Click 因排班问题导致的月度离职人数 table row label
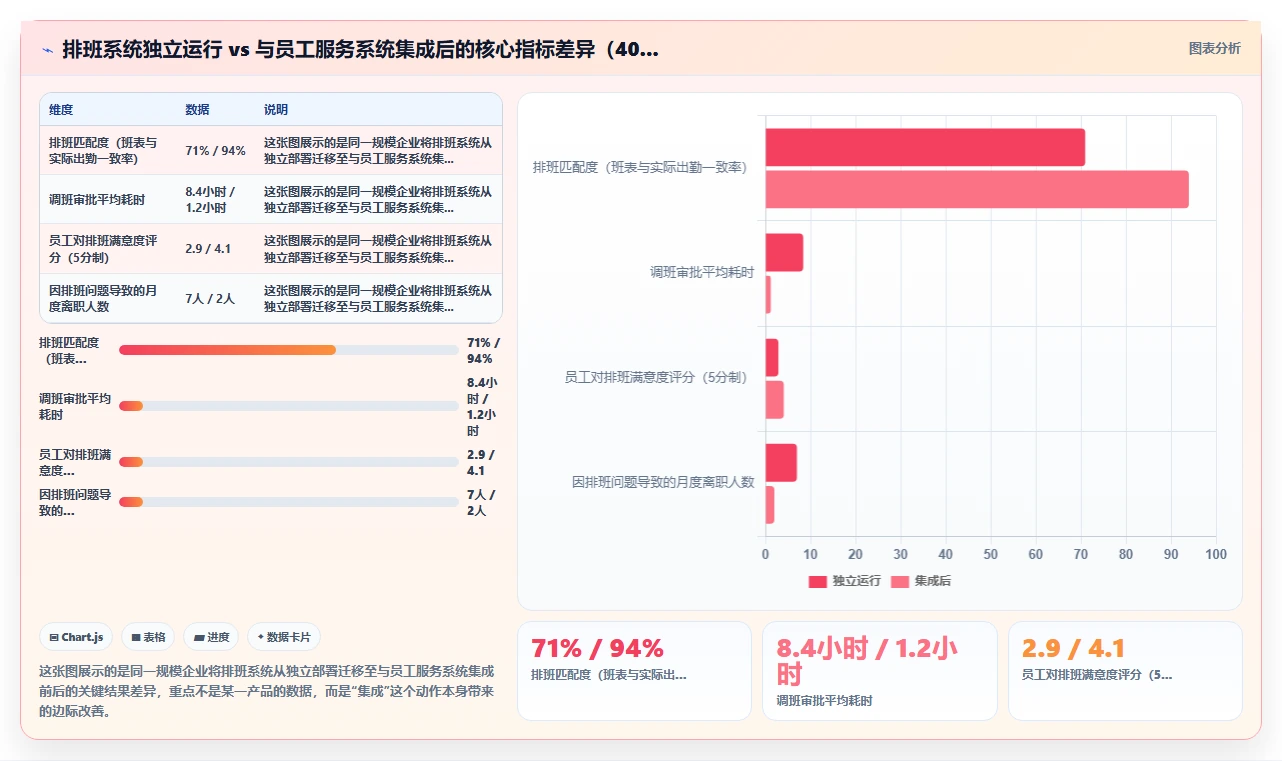The image size is (1282, 761). click(103, 298)
